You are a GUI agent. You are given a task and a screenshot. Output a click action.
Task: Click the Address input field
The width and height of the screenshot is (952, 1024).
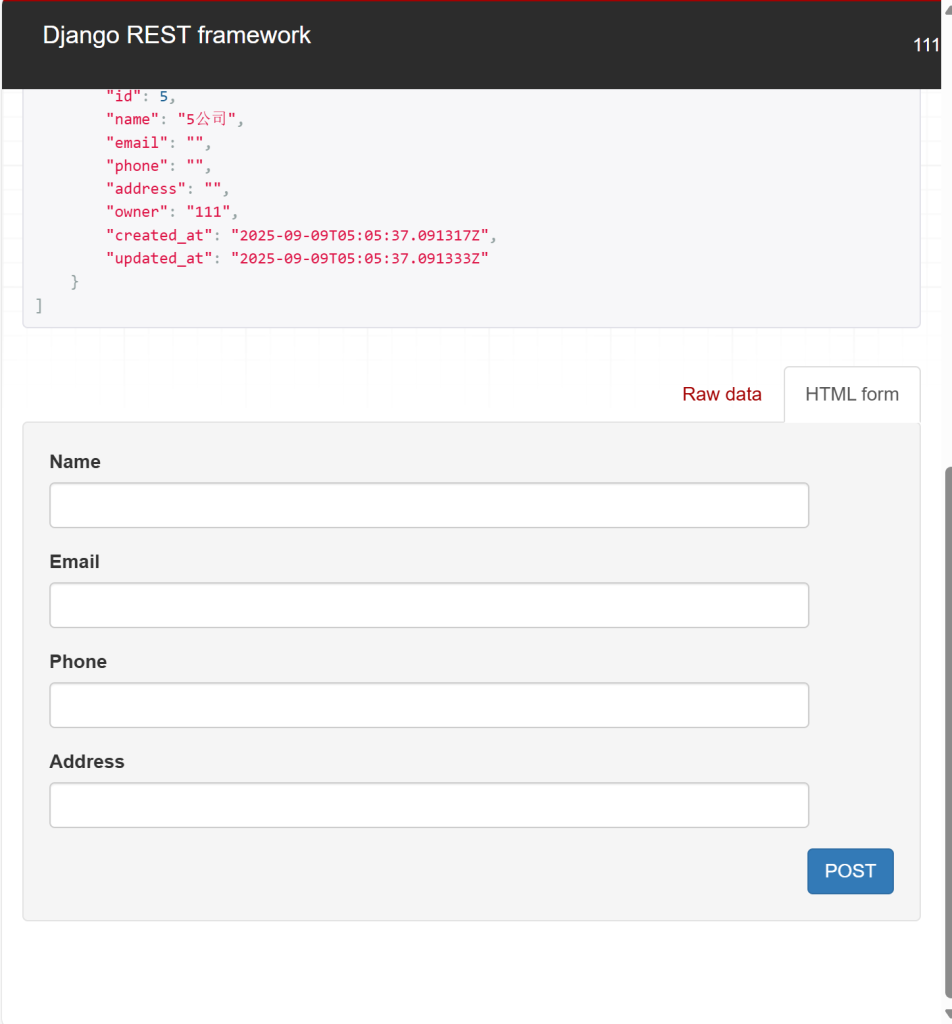tap(429, 805)
